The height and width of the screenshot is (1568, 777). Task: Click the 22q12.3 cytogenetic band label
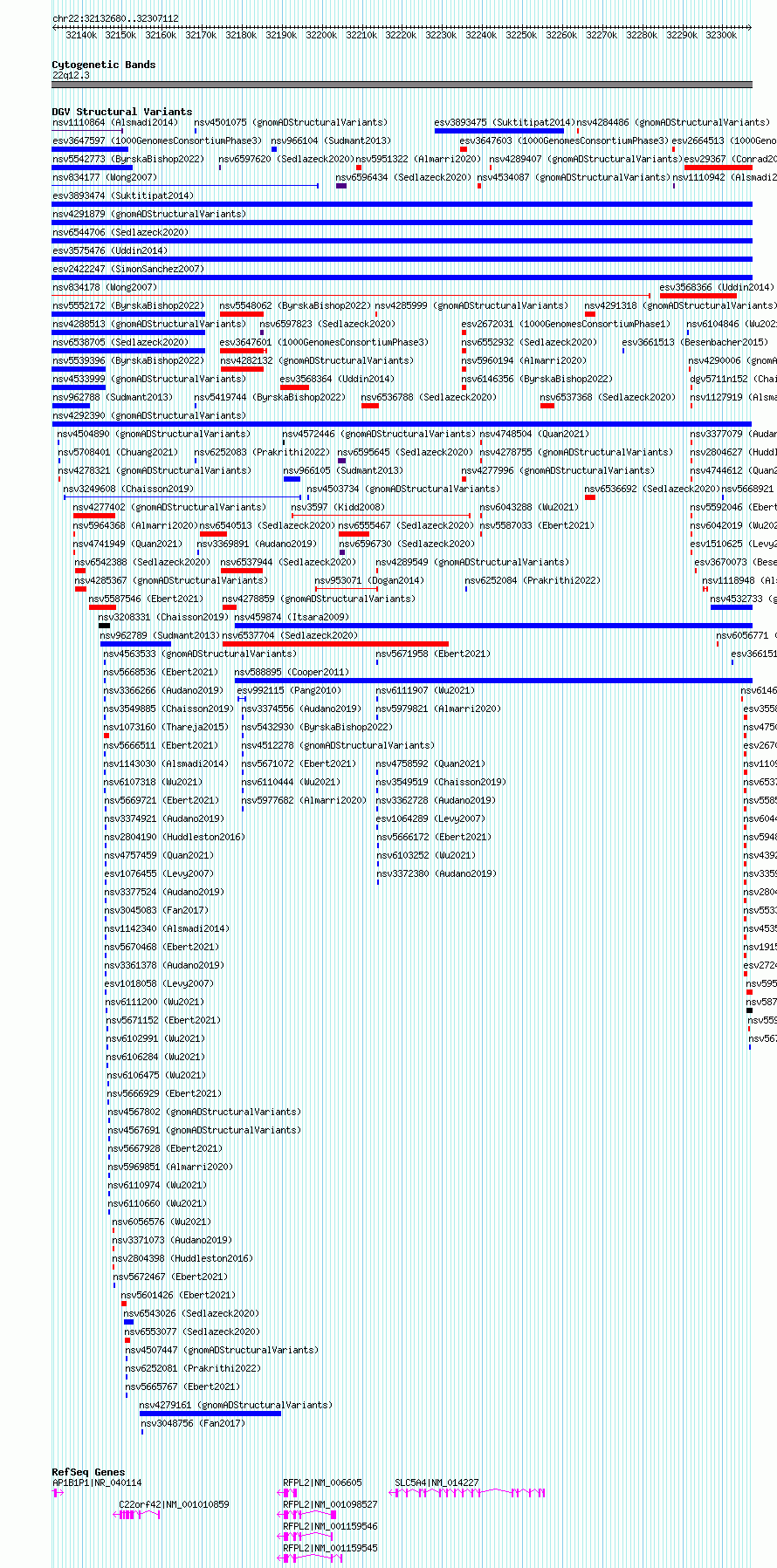point(71,76)
